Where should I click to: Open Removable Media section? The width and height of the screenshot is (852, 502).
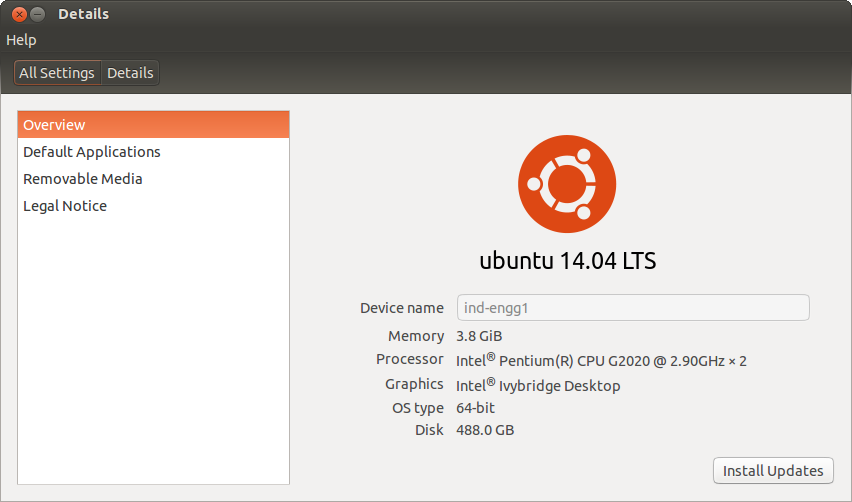click(x=153, y=179)
